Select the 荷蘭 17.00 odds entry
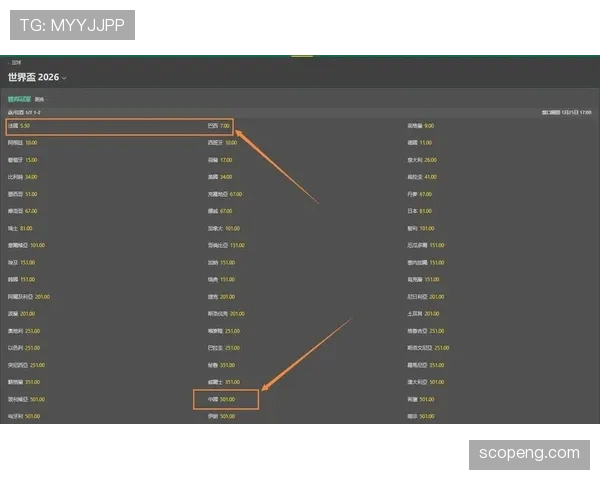This screenshot has width=600, height=480. coord(220,160)
